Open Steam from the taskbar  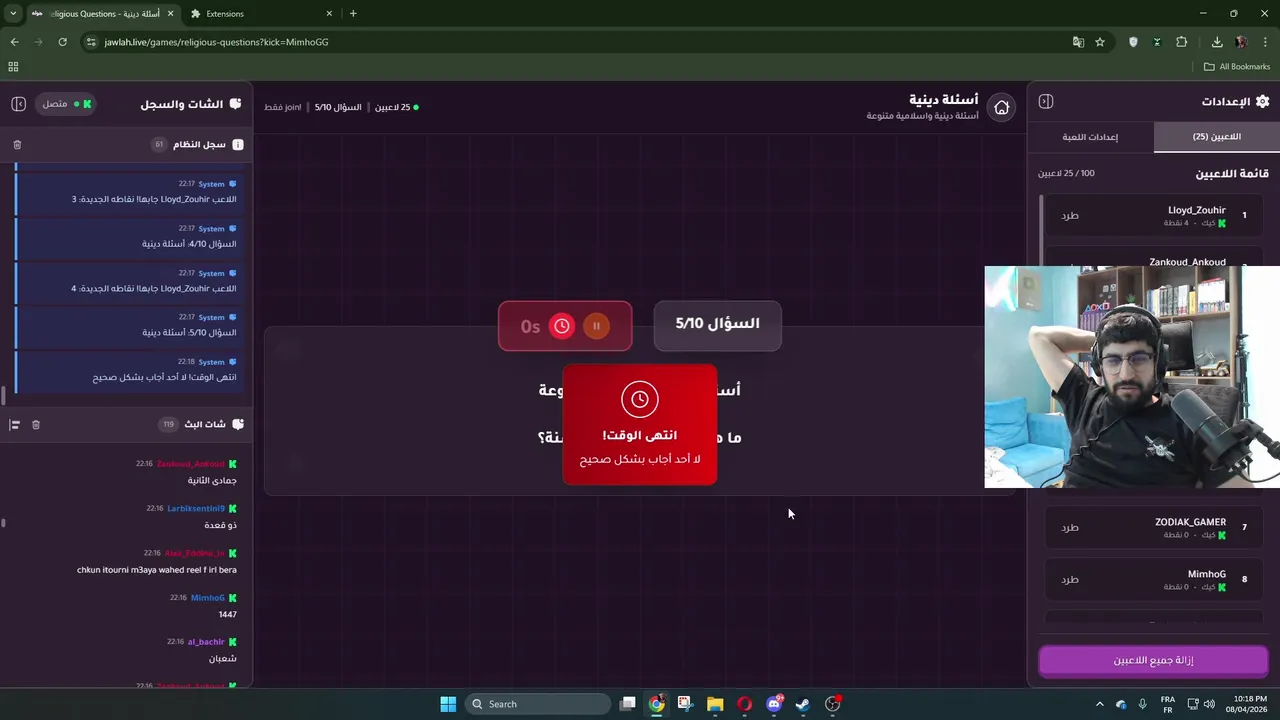(x=802, y=704)
